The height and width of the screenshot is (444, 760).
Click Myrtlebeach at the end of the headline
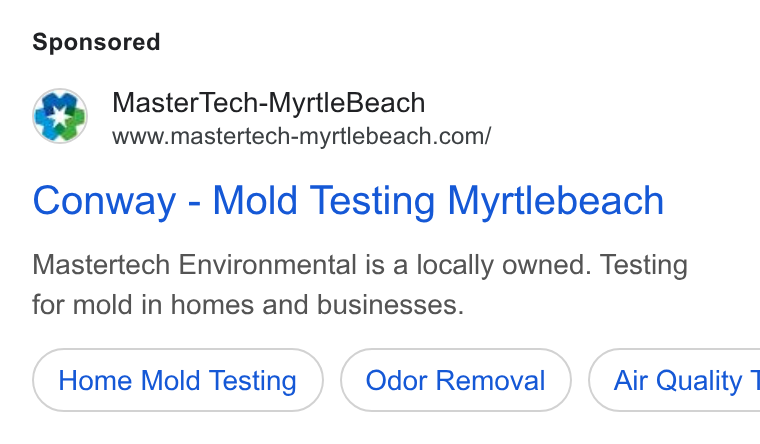[555, 202]
